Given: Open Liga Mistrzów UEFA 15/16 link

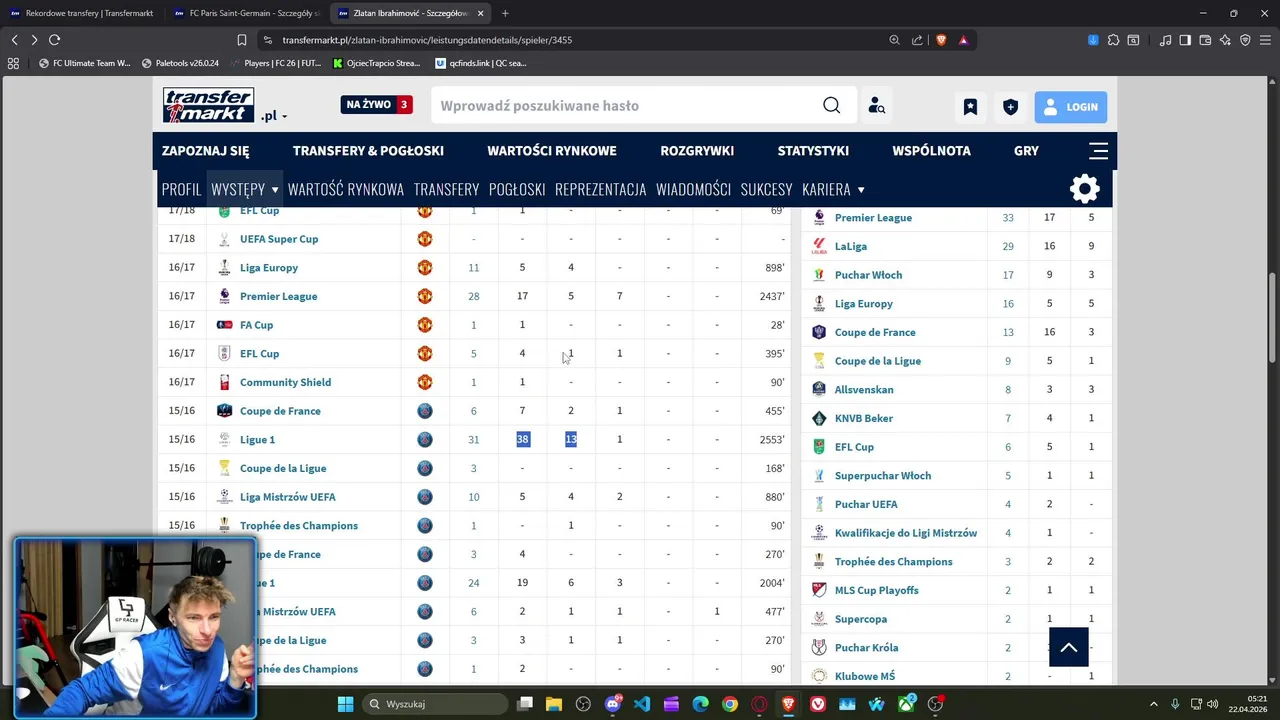Looking at the screenshot, I should (288, 497).
